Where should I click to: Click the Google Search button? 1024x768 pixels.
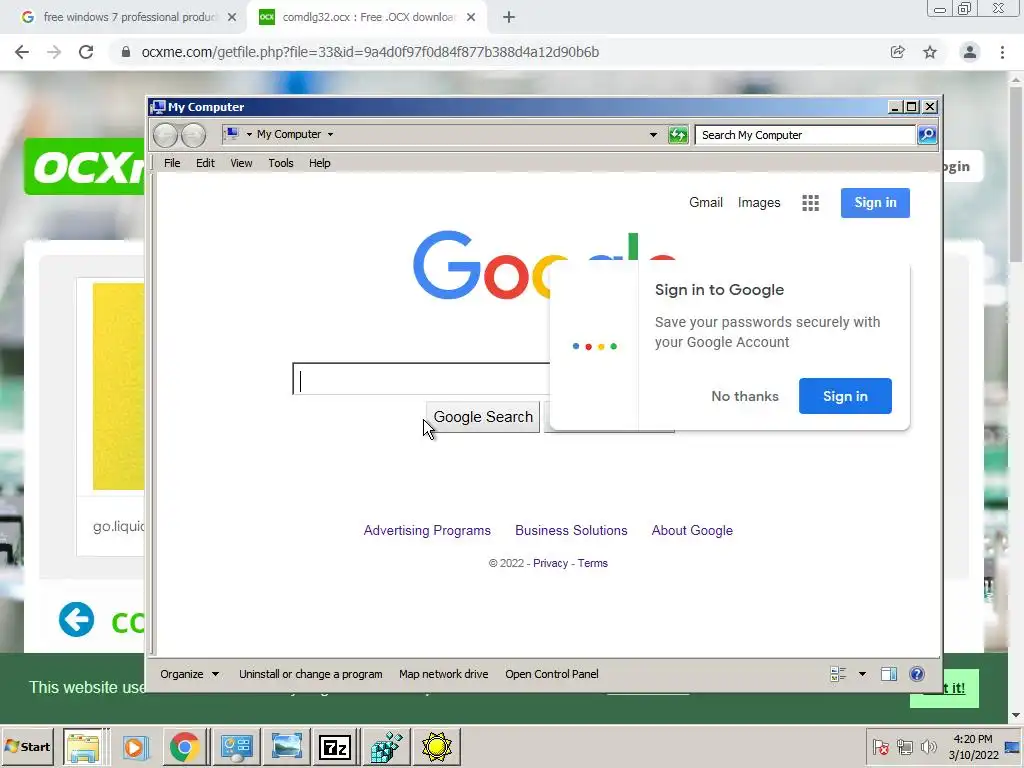pos(483,417)
